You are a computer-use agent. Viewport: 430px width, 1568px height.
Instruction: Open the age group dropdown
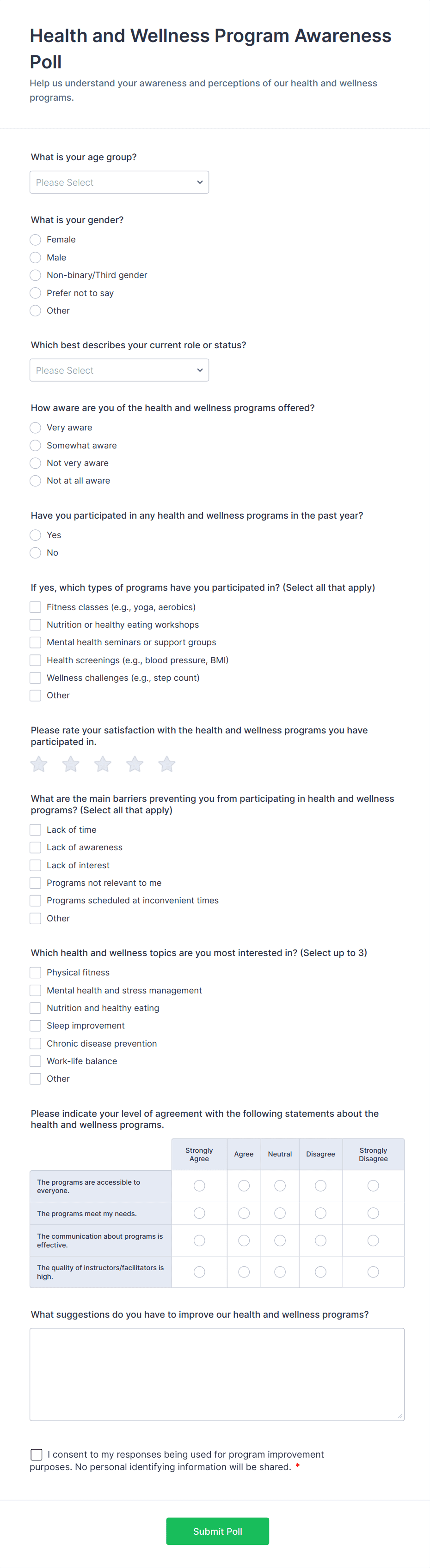click(119, 182)
